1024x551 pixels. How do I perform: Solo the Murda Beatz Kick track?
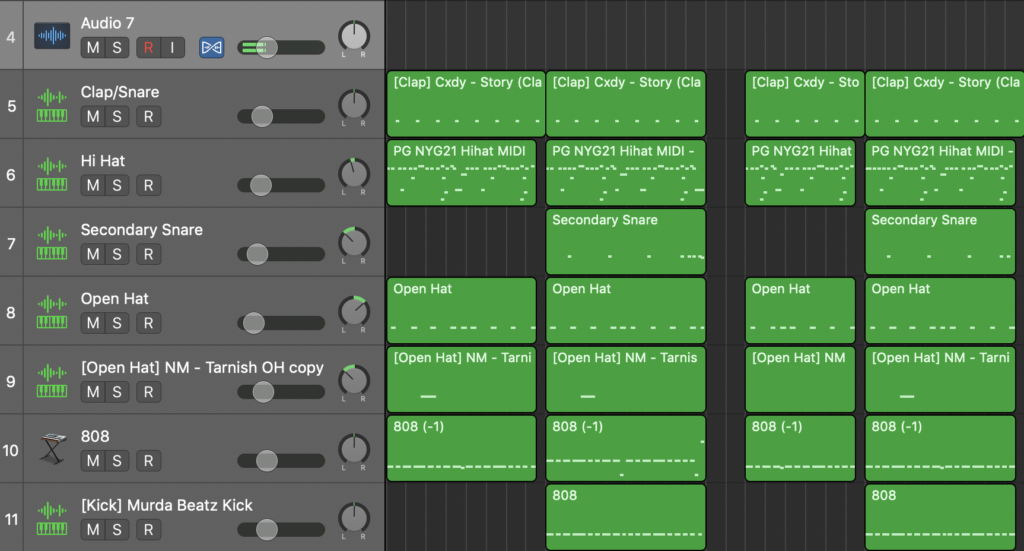coord(117,530)
